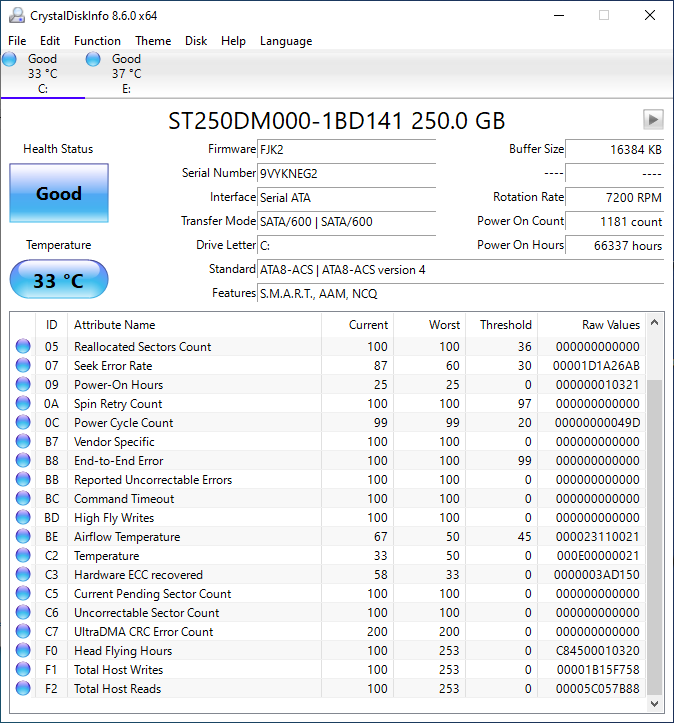Select raw value C84500010320
674x723 pixels.
[x=597, y=651]
